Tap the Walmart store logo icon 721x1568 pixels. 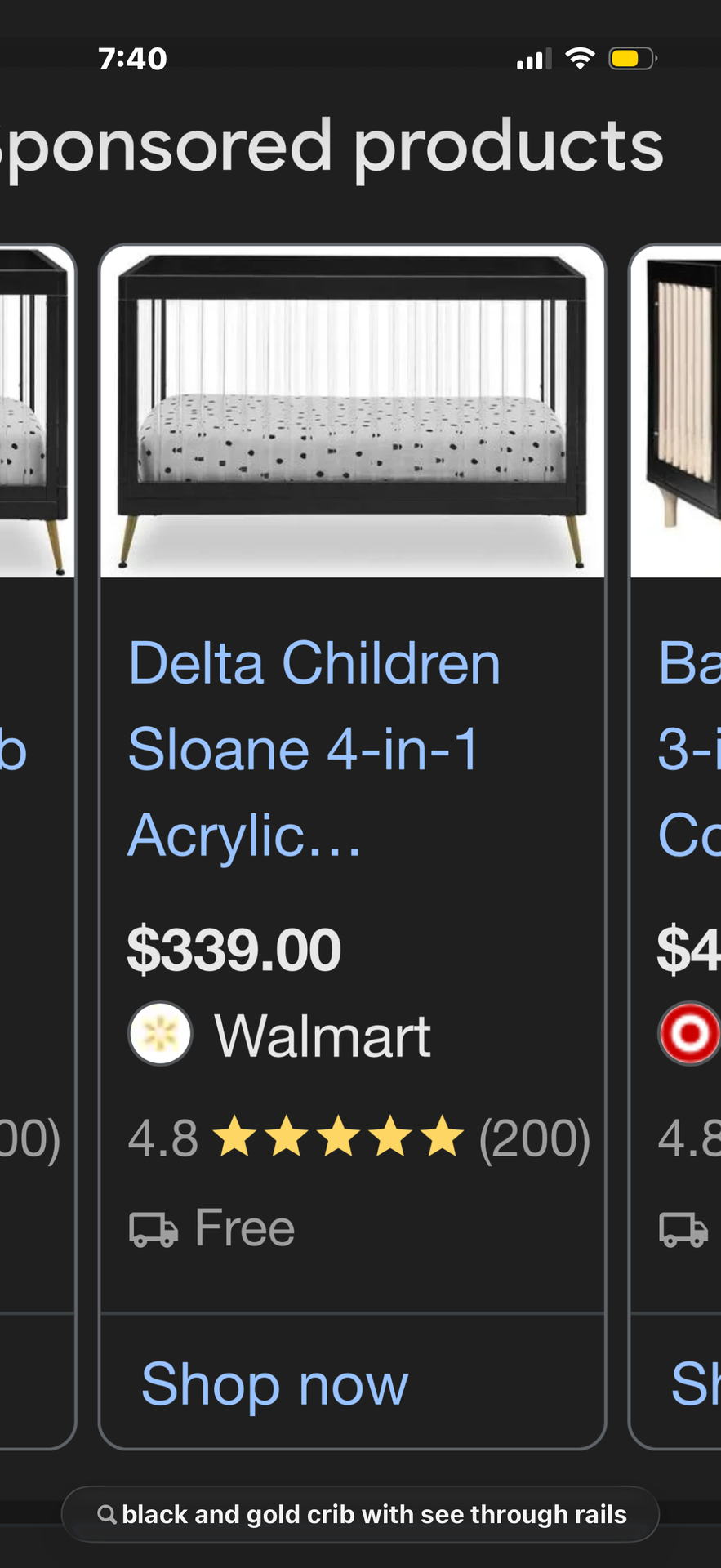click(160, 1034)
